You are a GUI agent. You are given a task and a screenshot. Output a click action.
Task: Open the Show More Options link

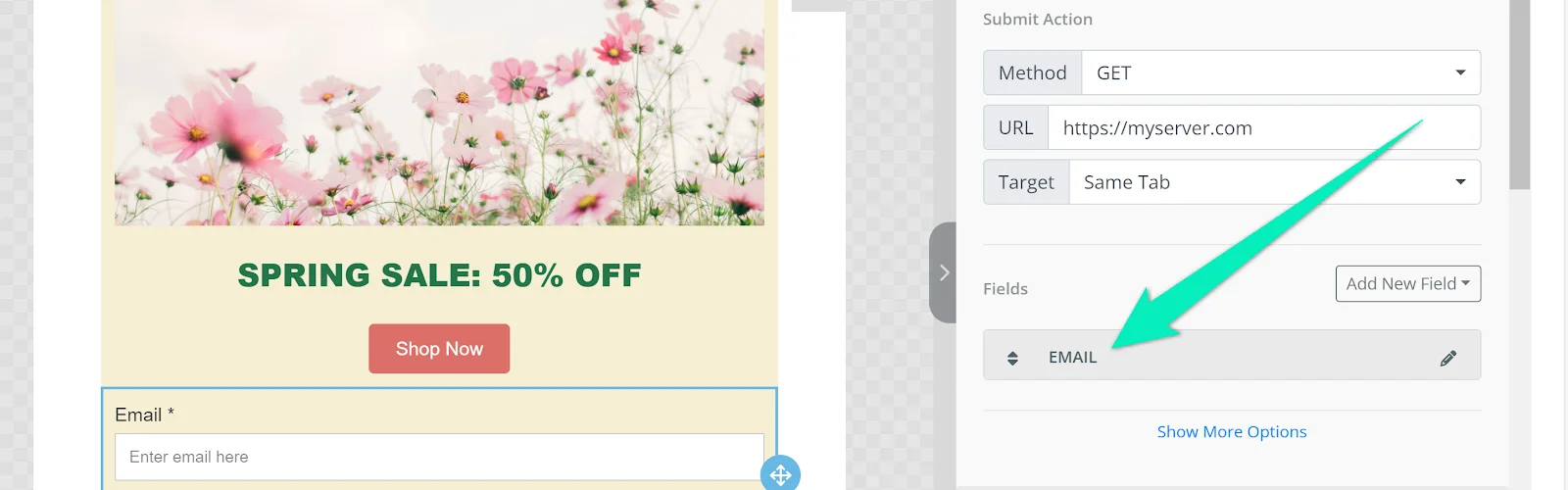[x=1232, y=431]
